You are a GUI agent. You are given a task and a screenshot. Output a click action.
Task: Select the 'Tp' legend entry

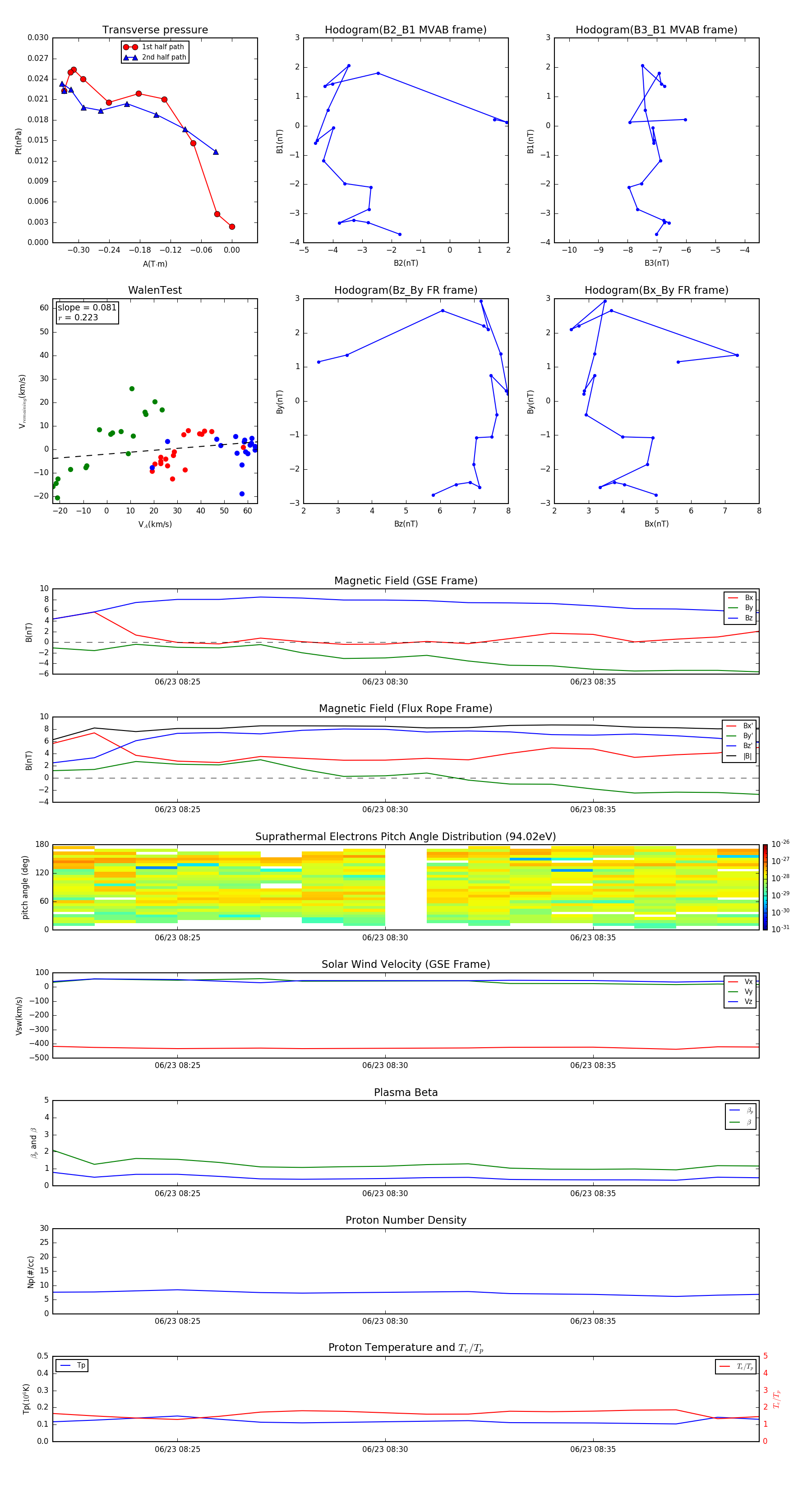73,1365
